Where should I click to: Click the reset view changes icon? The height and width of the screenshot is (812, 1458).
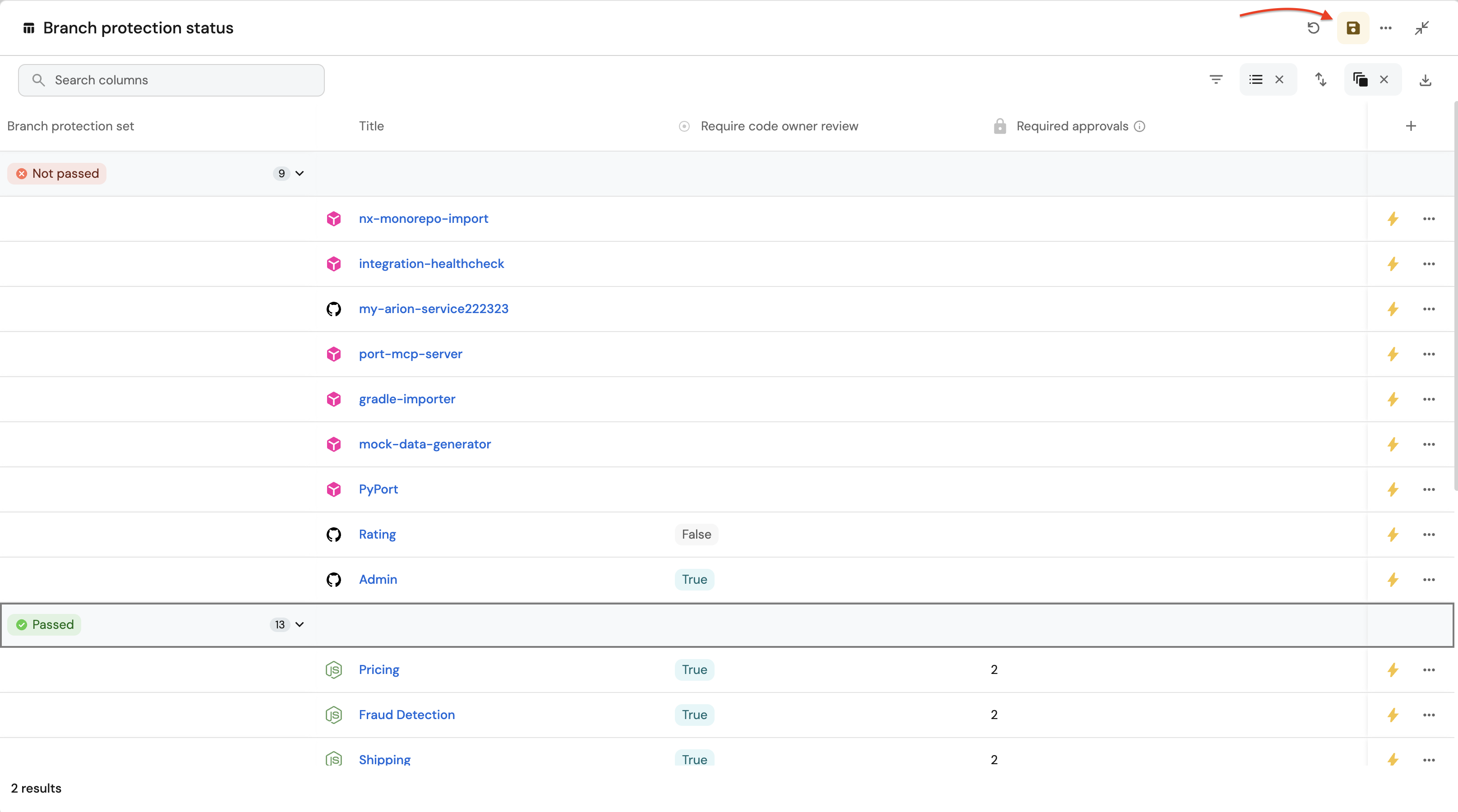click(1314, 28)
